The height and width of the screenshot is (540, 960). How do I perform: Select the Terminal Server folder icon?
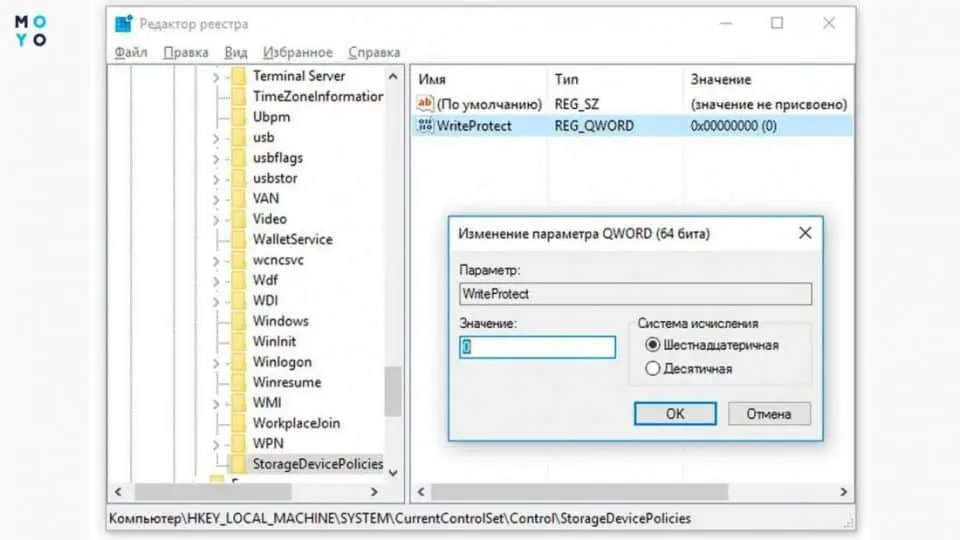(238, 76)
